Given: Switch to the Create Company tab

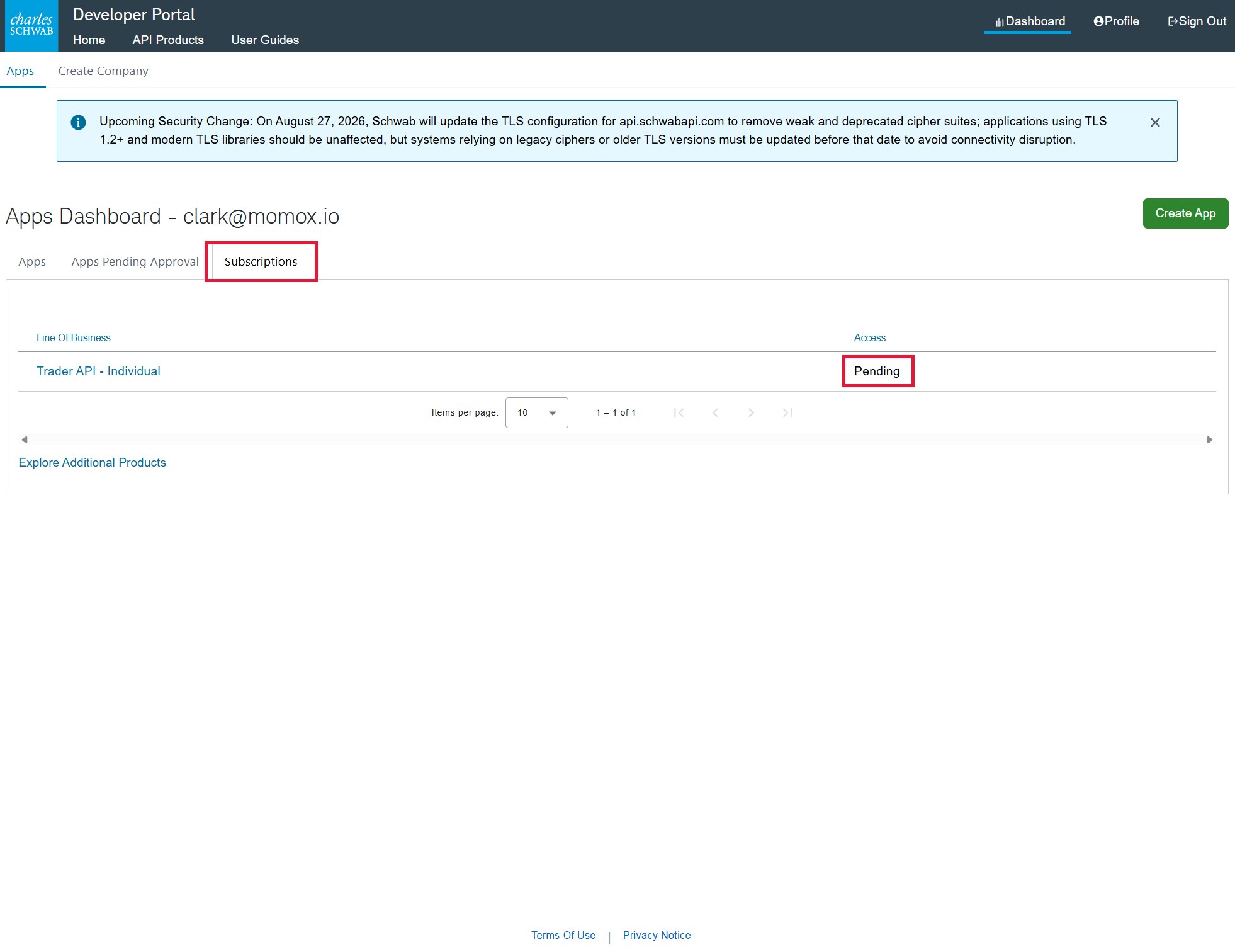Looking at the screenshot, I should (x=103, y=71).
